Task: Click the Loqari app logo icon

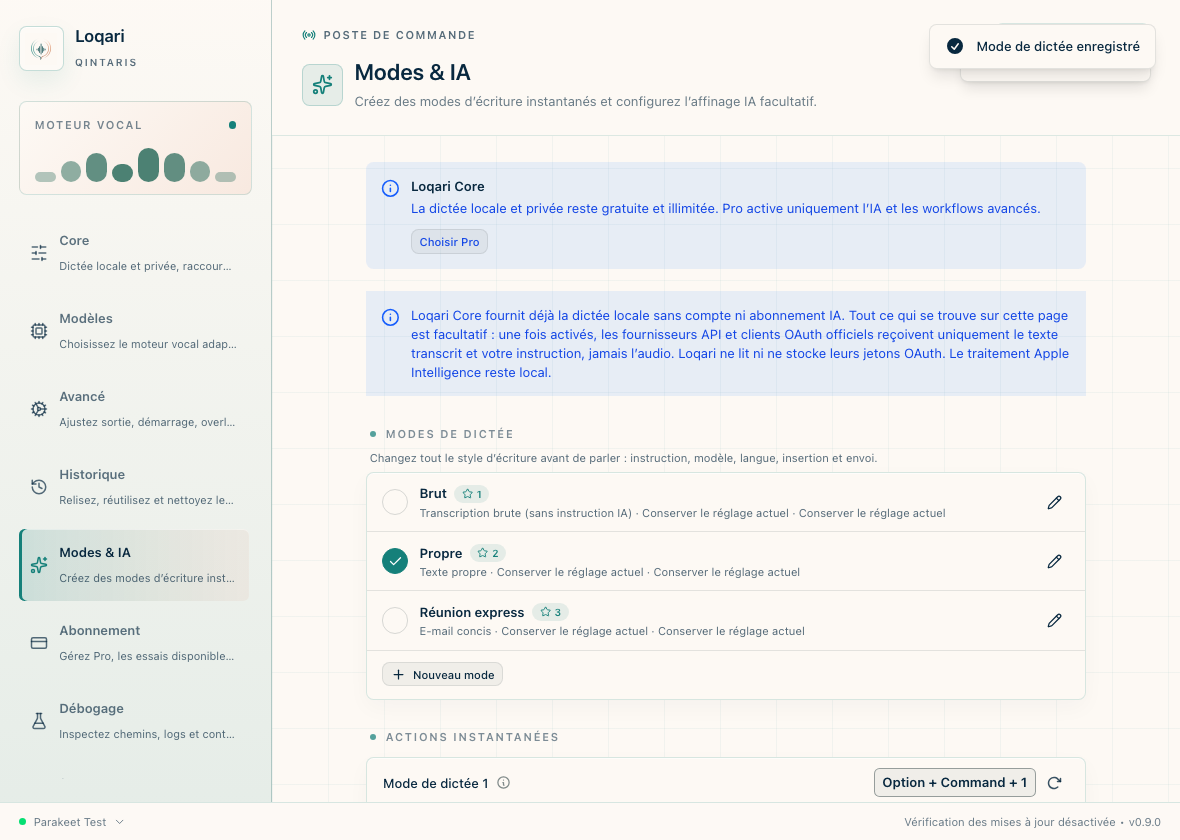Action: click(41, 49)
